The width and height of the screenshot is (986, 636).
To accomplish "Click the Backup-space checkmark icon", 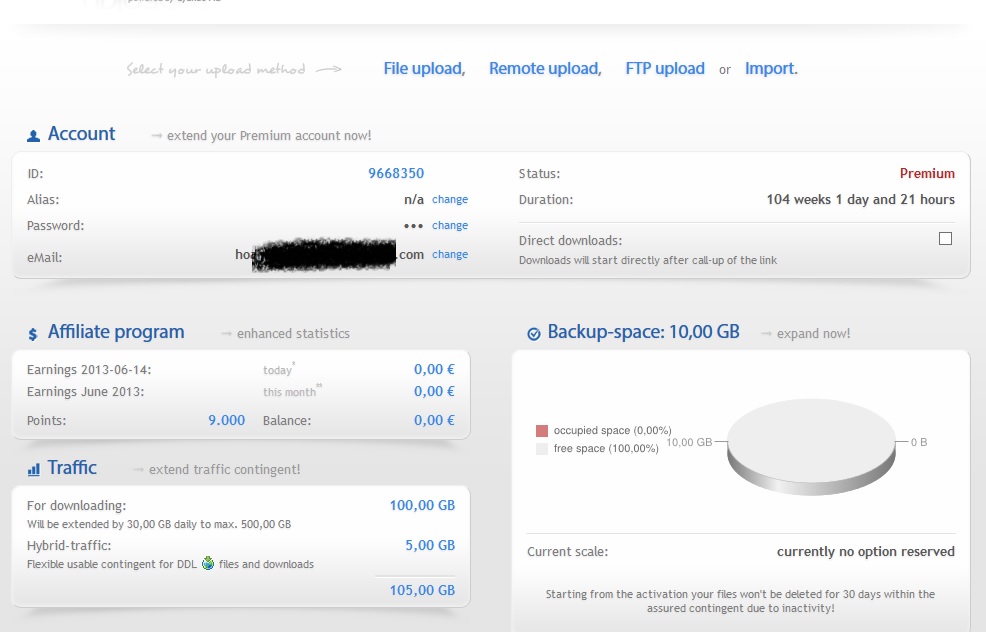I will pos(534,333).
